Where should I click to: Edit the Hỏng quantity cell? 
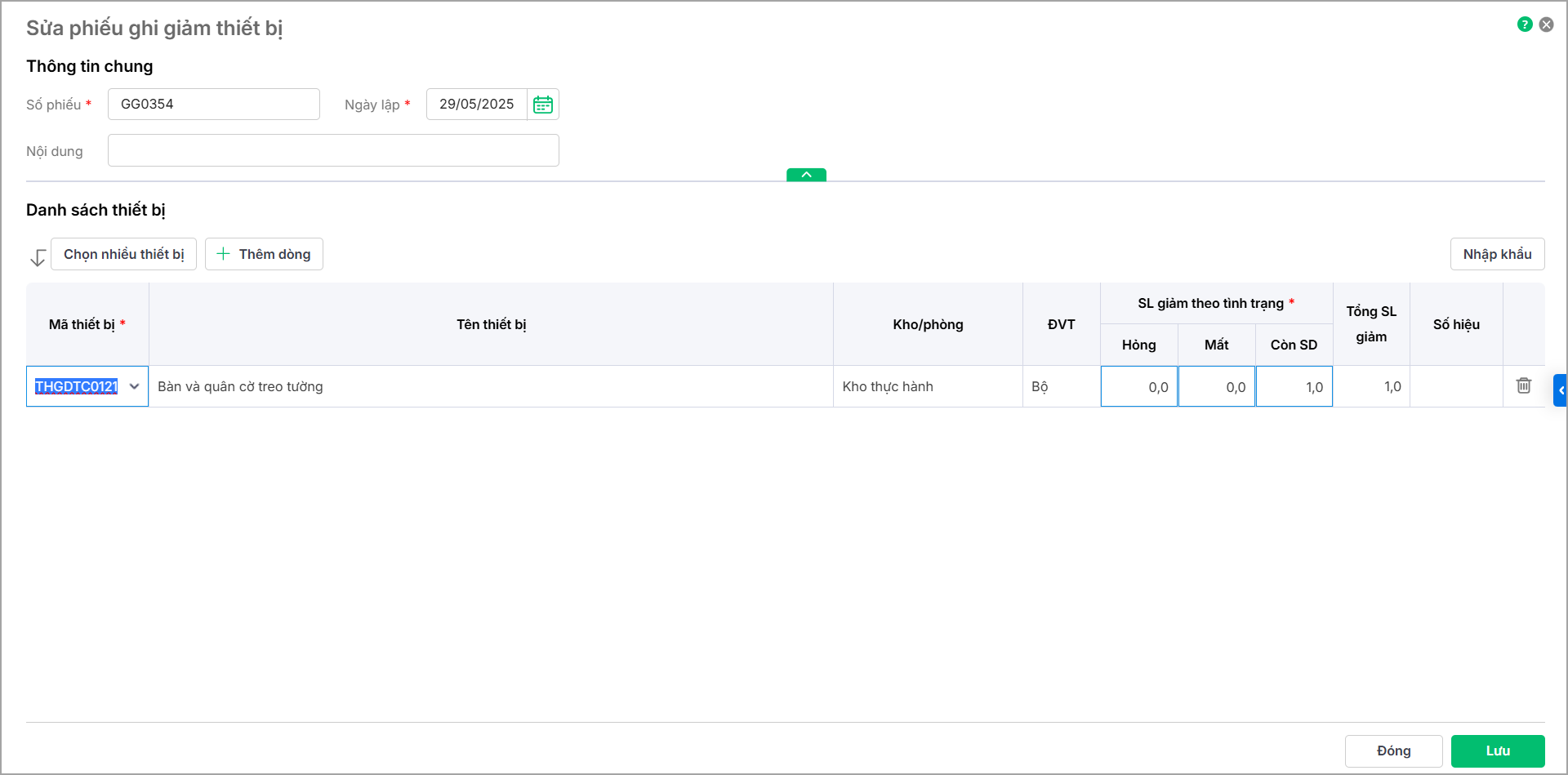point(1139,387)
